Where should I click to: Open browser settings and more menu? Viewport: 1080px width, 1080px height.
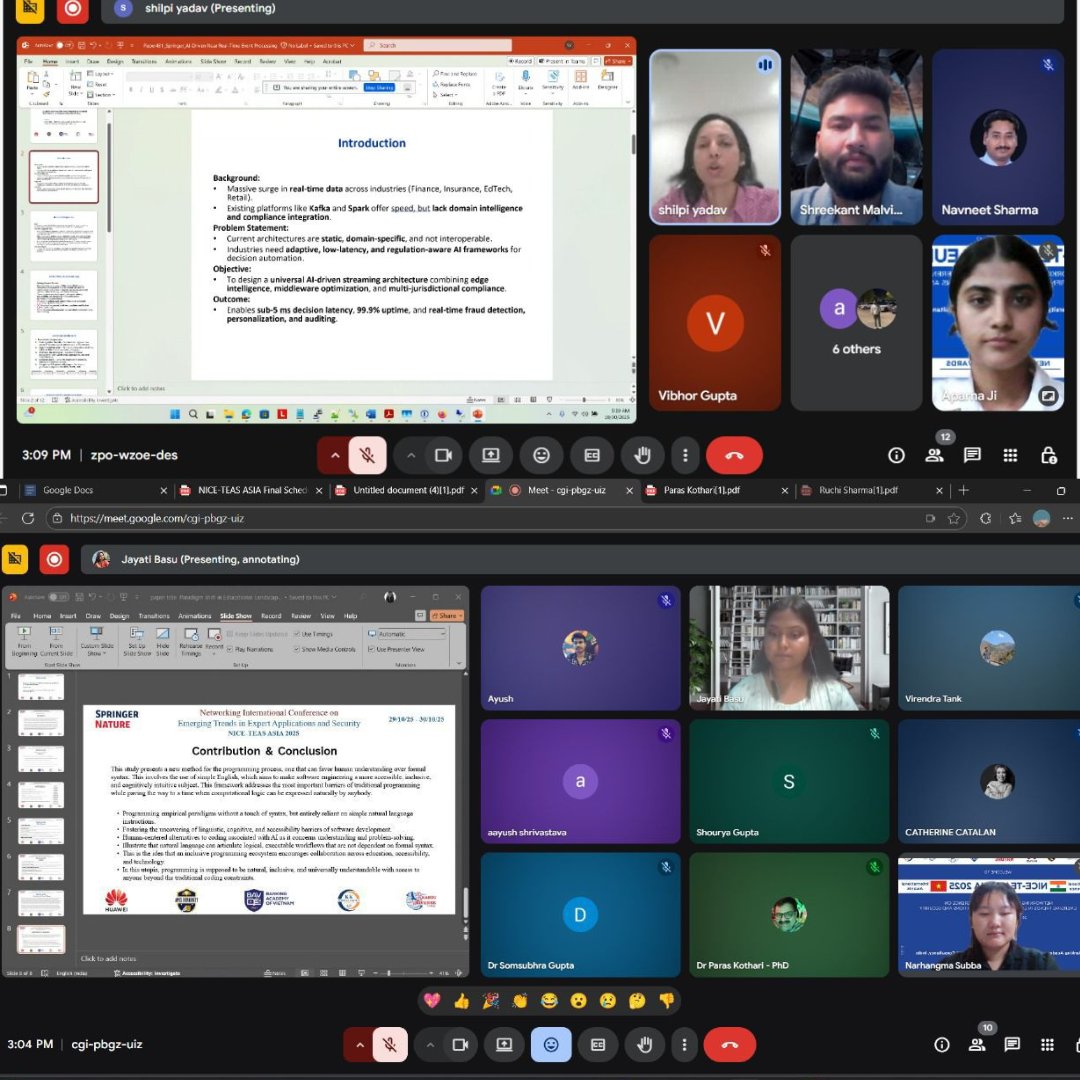[1068, 519]
